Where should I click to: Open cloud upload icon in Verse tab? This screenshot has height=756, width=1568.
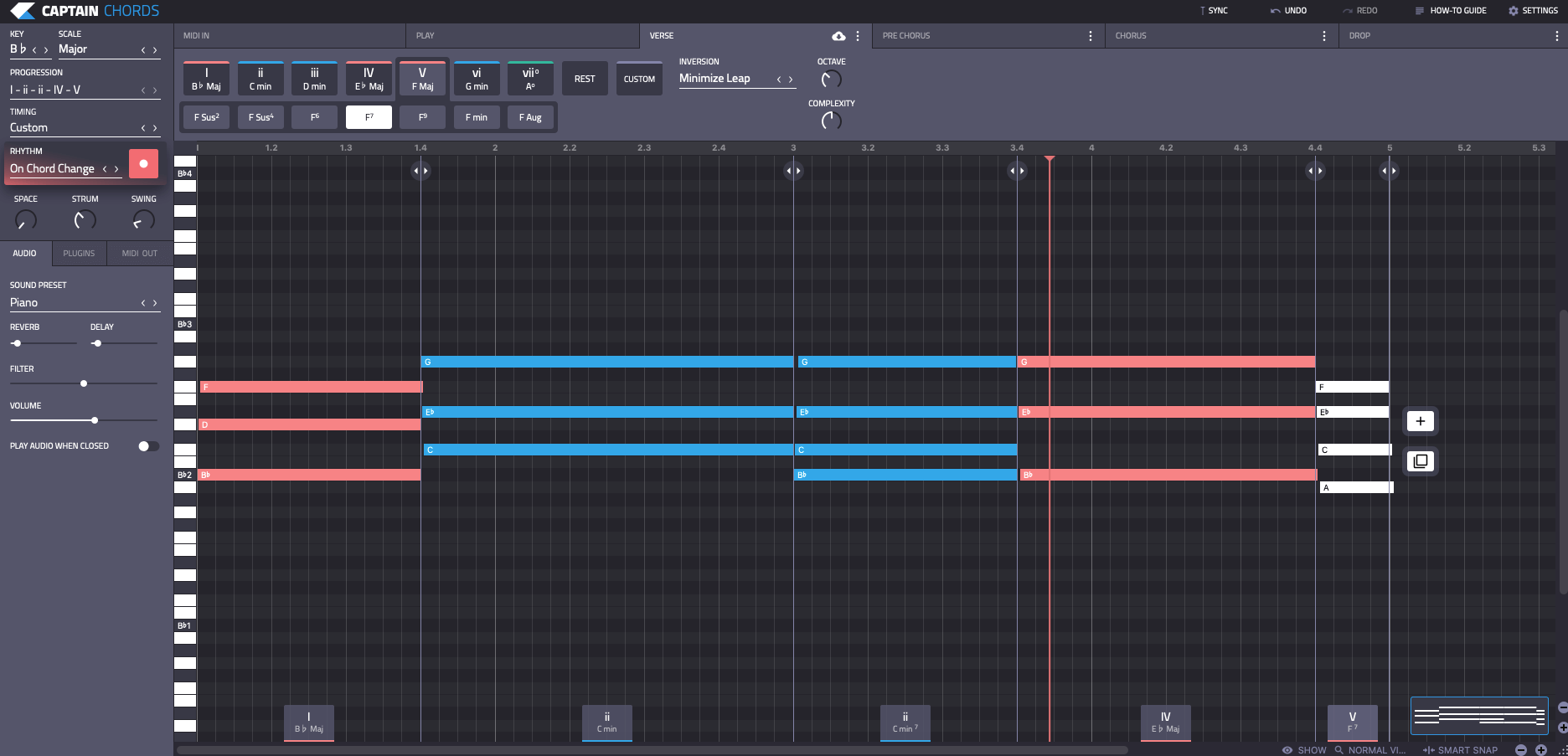(x=838, y=36)
